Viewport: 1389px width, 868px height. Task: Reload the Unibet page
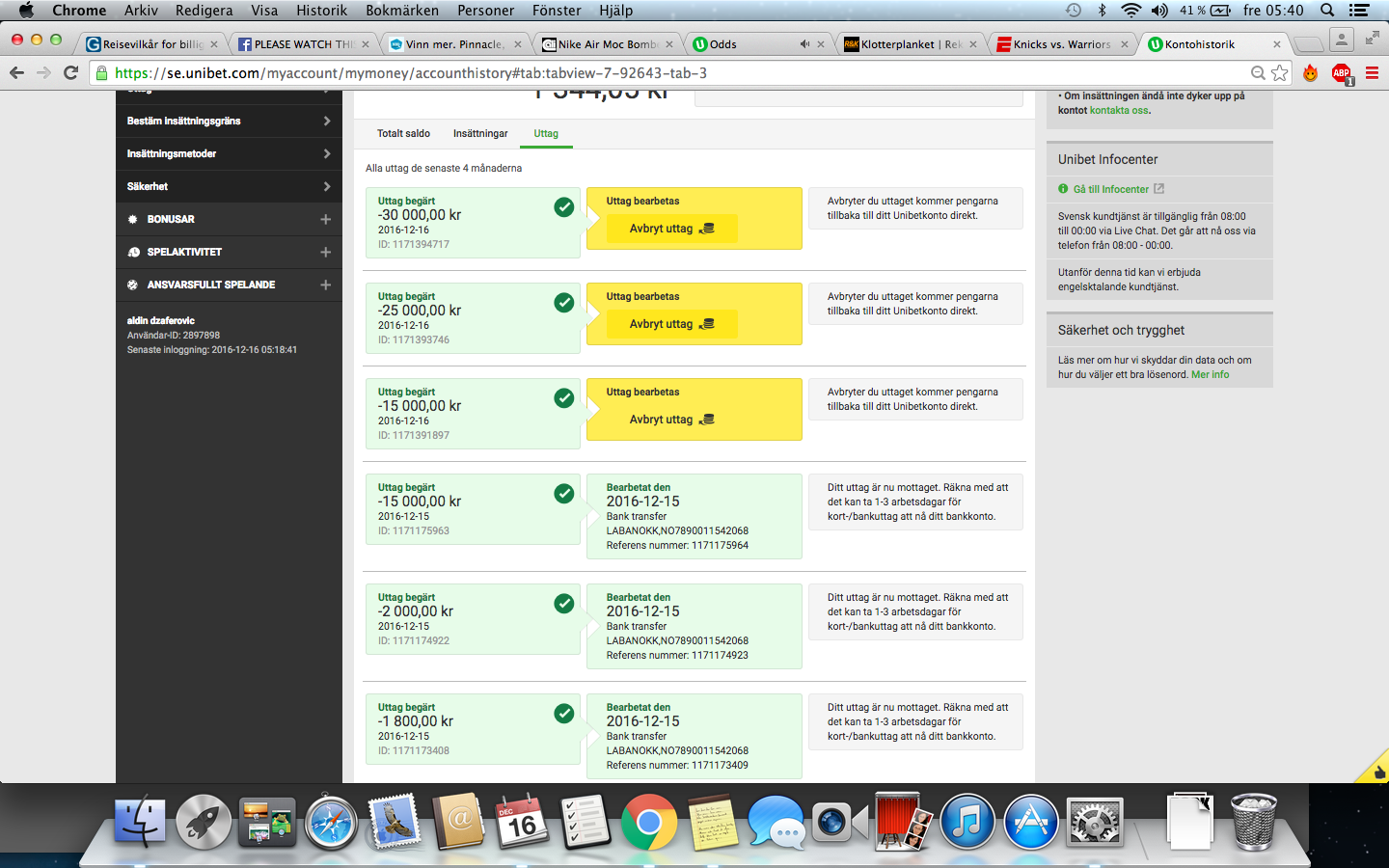coord(70,72)
